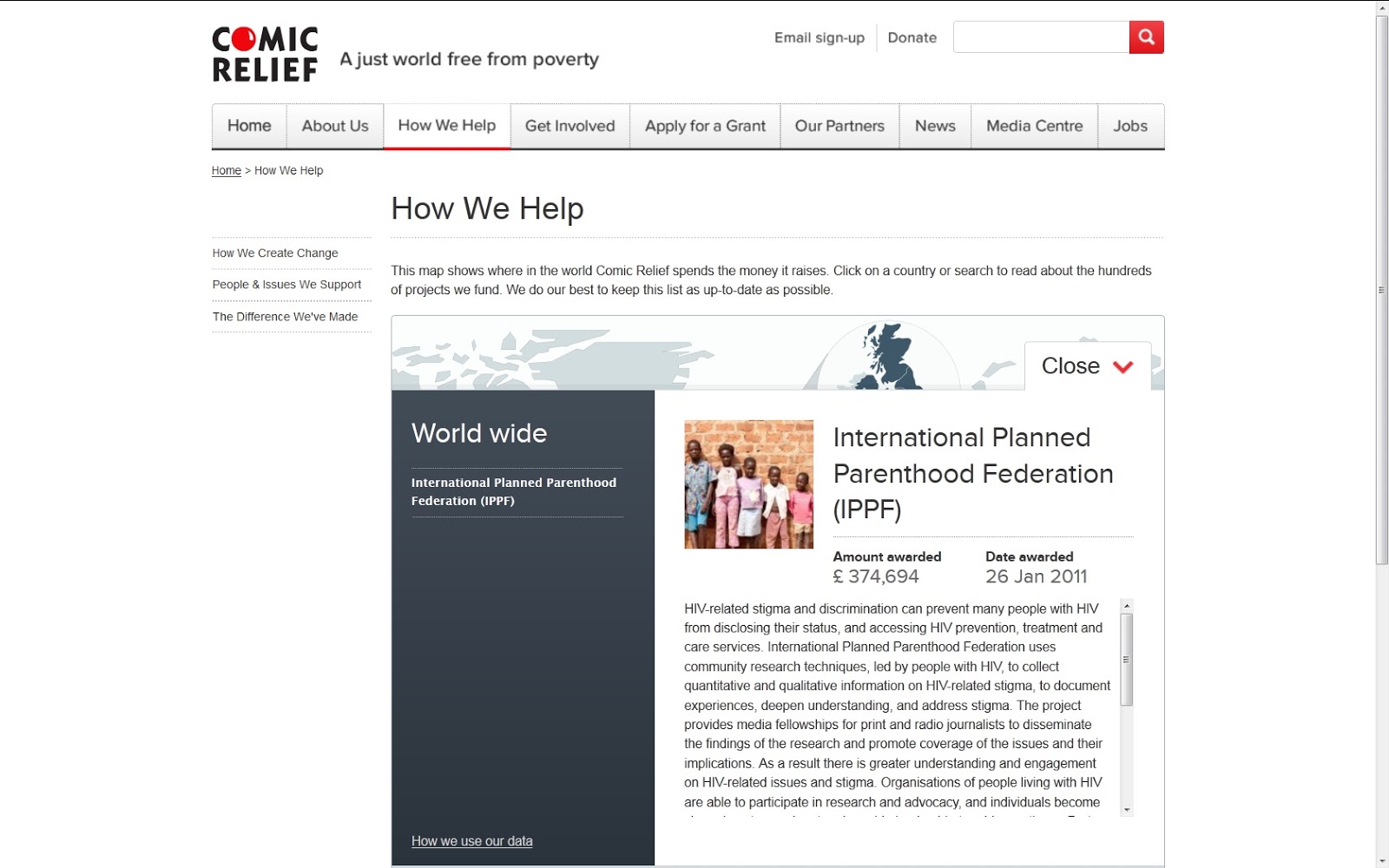
Task: Click the children photo thumbnail
Action: (748, 484)
